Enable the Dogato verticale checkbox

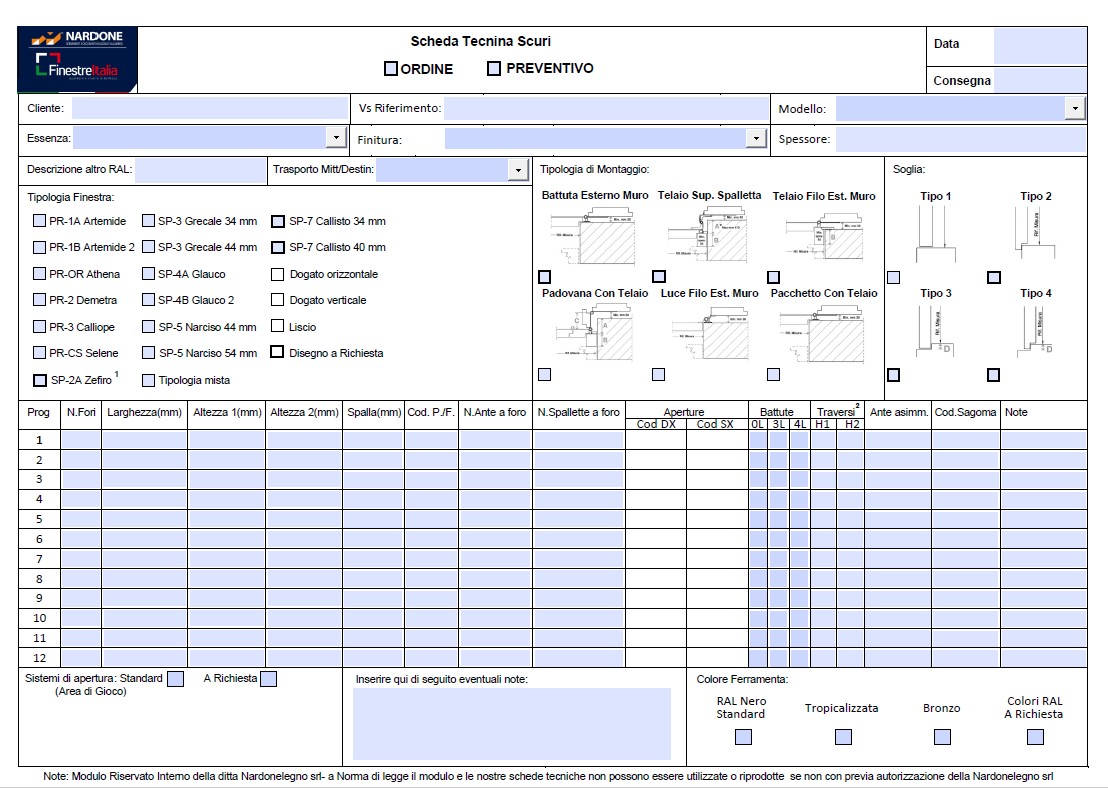278,300
